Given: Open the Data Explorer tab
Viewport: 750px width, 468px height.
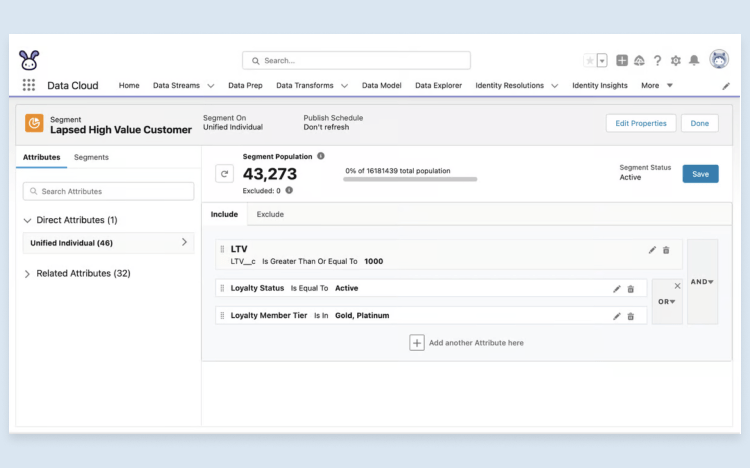Looking at the screenshot, I should click(x=439, y=85).
